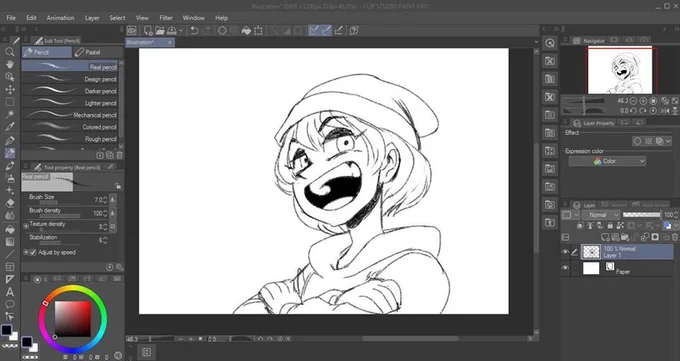Viewport: 680px width, 361px height.
Task: Select the Design pencil brush
Action: (x=69, y=79)
